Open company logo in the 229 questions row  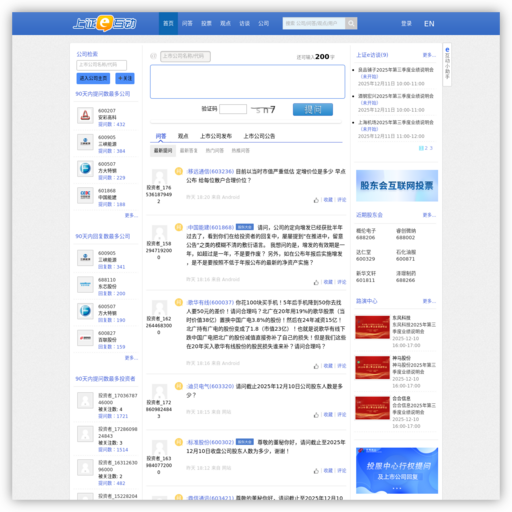pyautogui.click(x=85, y=169)
